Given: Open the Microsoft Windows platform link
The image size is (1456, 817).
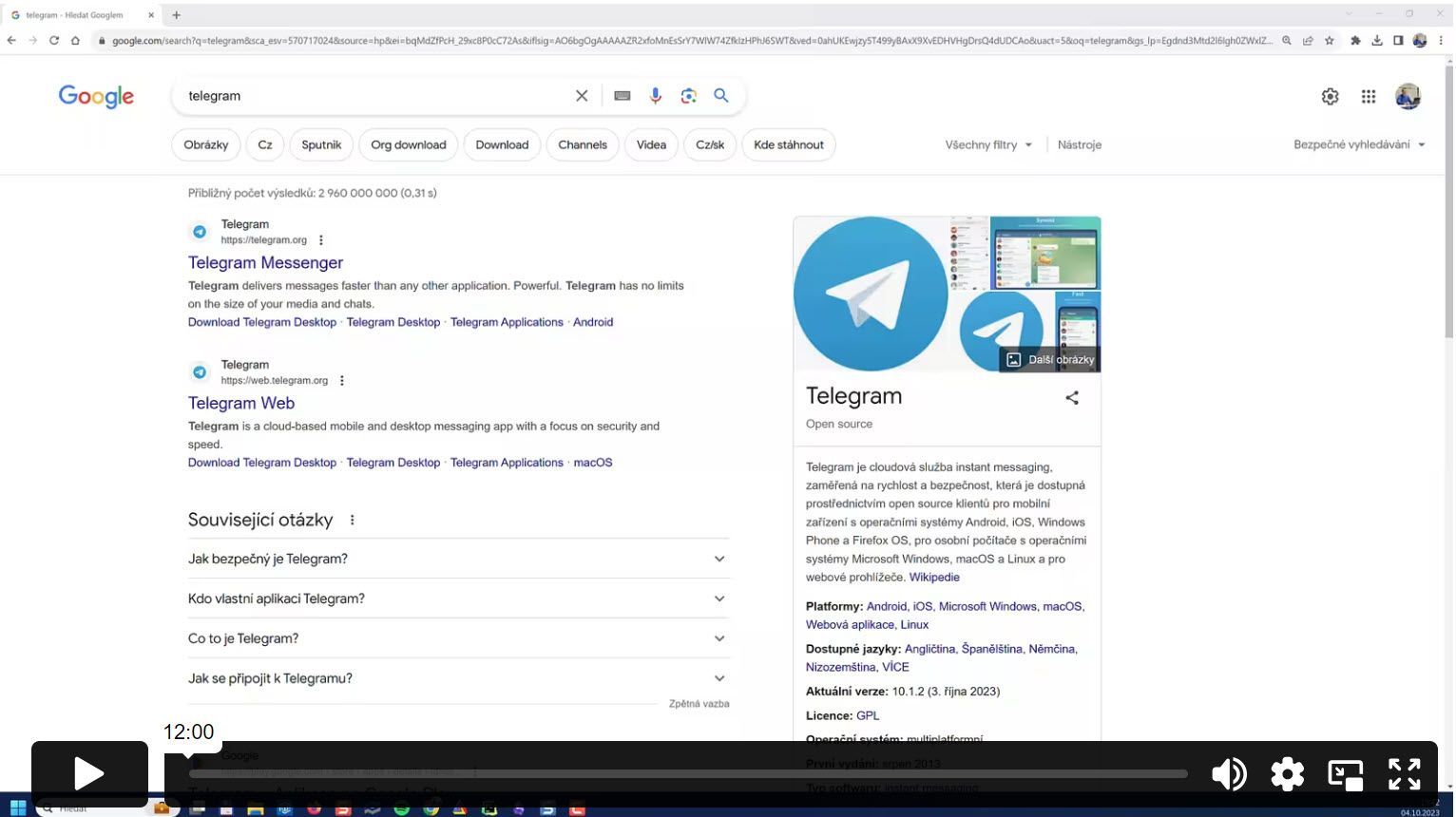Looking at the screenshot, I should pyautogui.click(x=987, y=606).
